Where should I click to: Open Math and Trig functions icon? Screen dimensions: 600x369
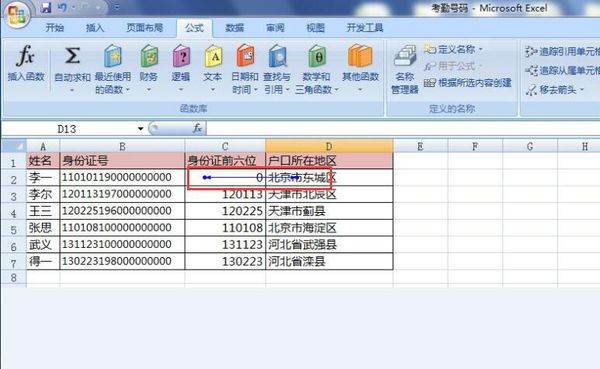coord(317,56)
